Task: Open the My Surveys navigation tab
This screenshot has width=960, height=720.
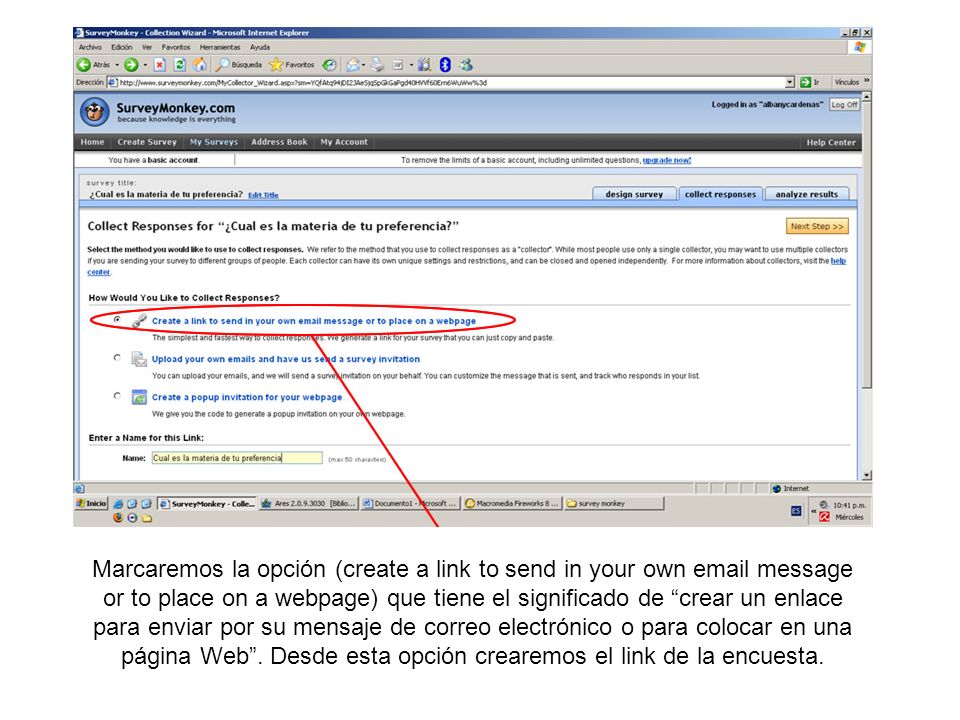Action: 214,142
